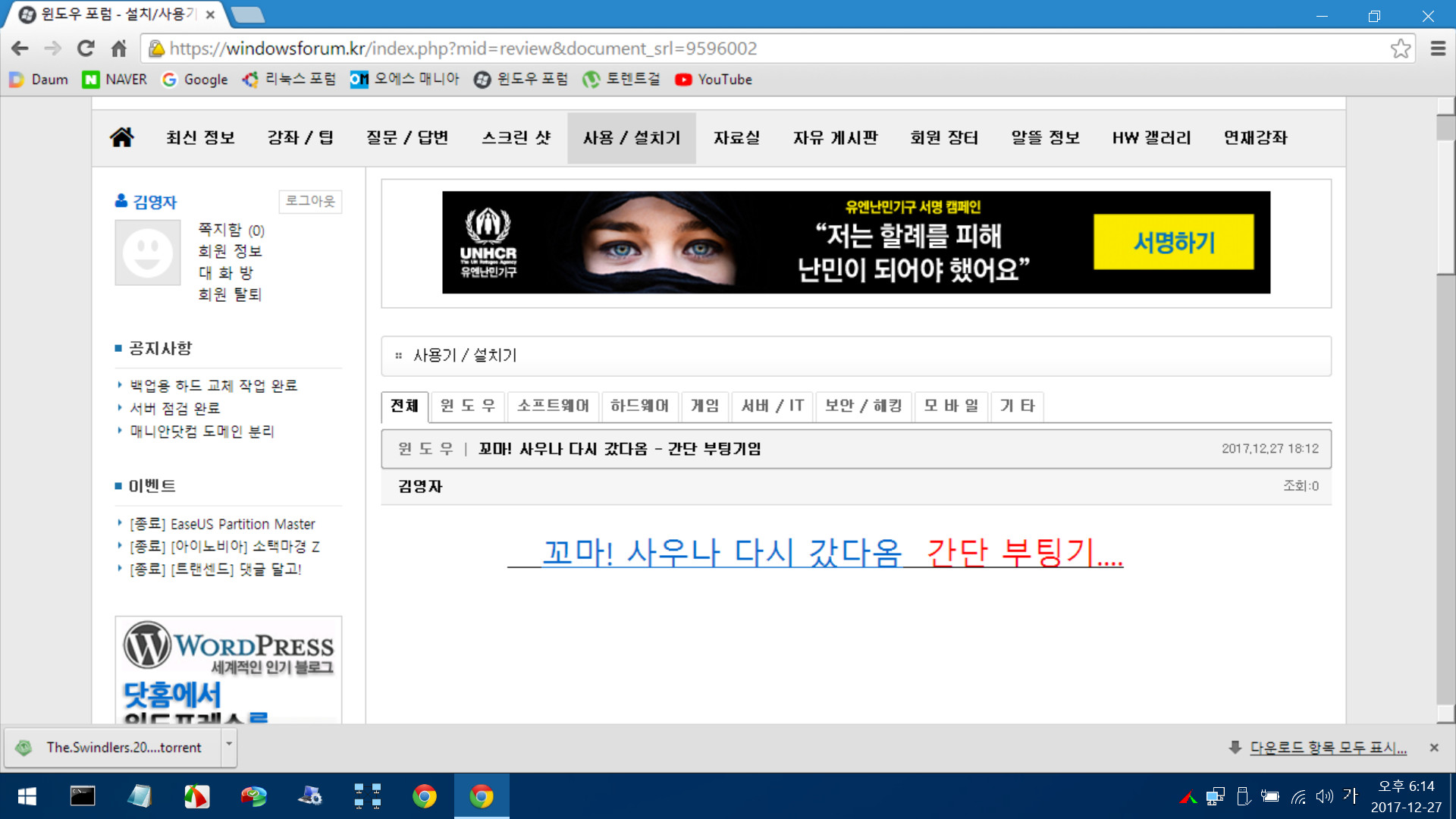Open the 토렌트걸 bookmark
This screenshot has height=819, width=1456.
pos(622,80)
